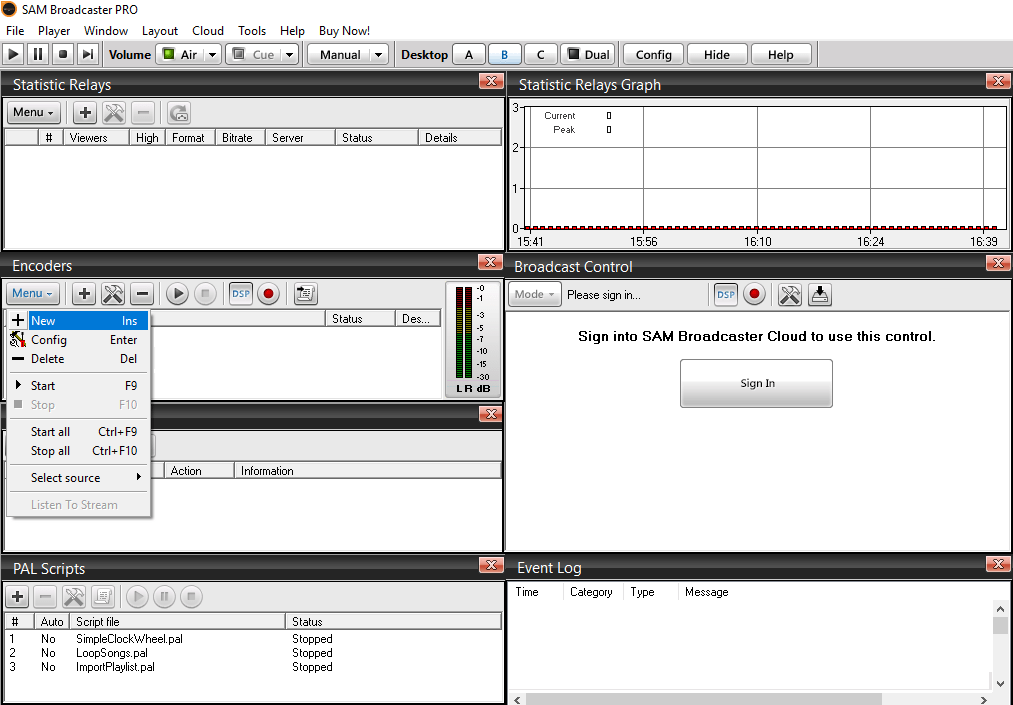Open the Cloud menu
The height and width of the screenshot is (705, 1013).
click(x=208, y=30)
